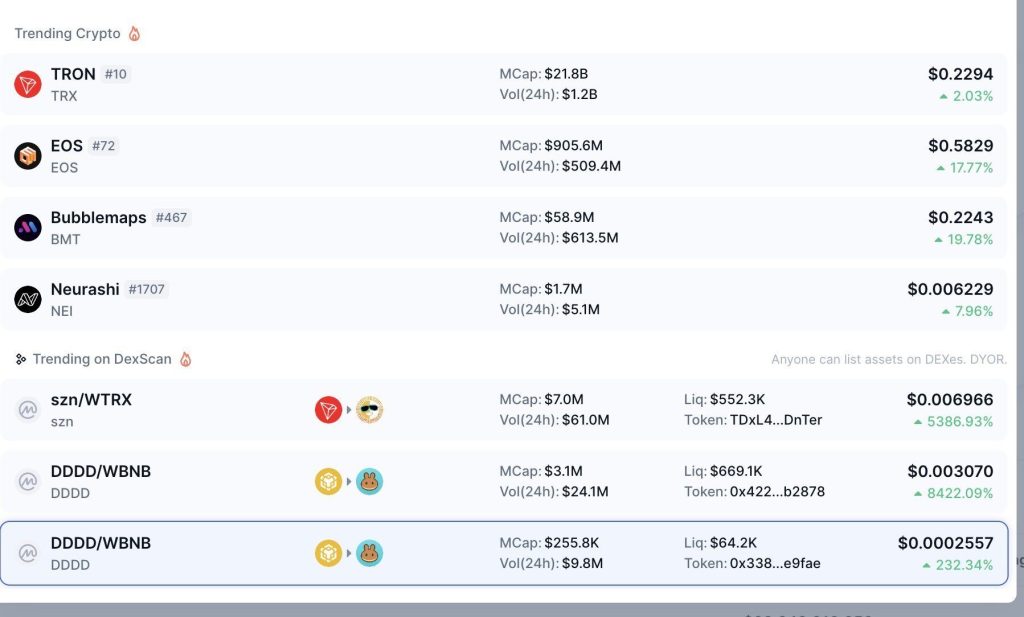Click the flame icon beside Trending Crypto
The height and width of the screenshot is (617, 1024).
click(134, 33)
